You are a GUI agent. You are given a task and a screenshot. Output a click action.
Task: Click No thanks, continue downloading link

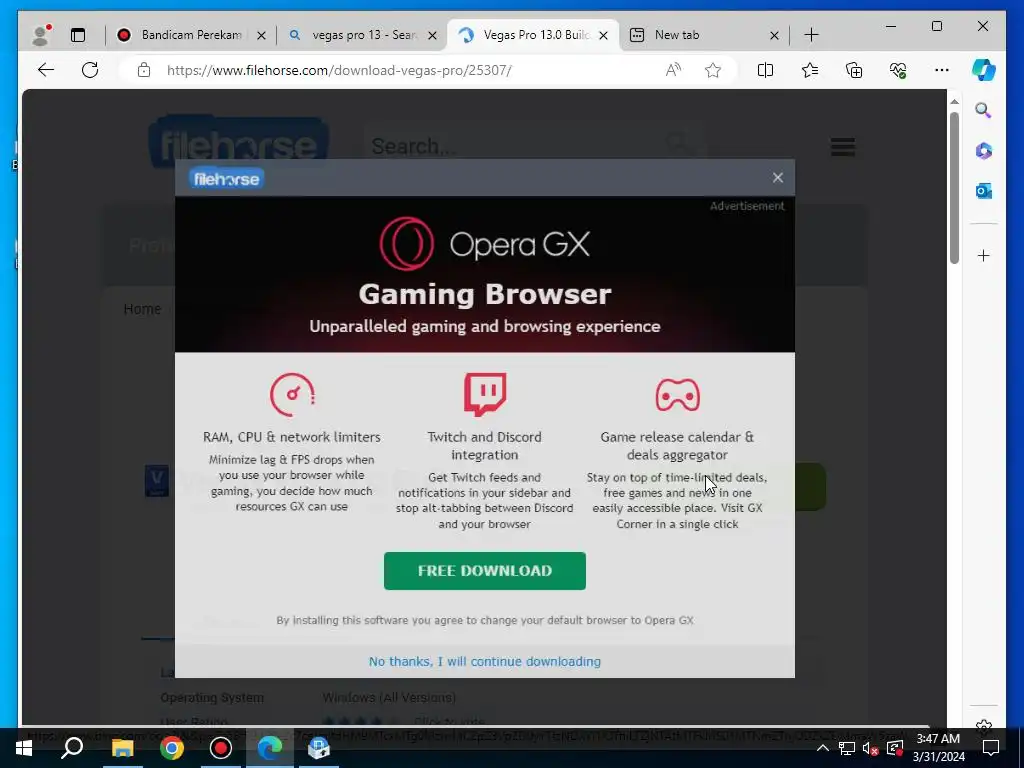[x=485, y=662]
